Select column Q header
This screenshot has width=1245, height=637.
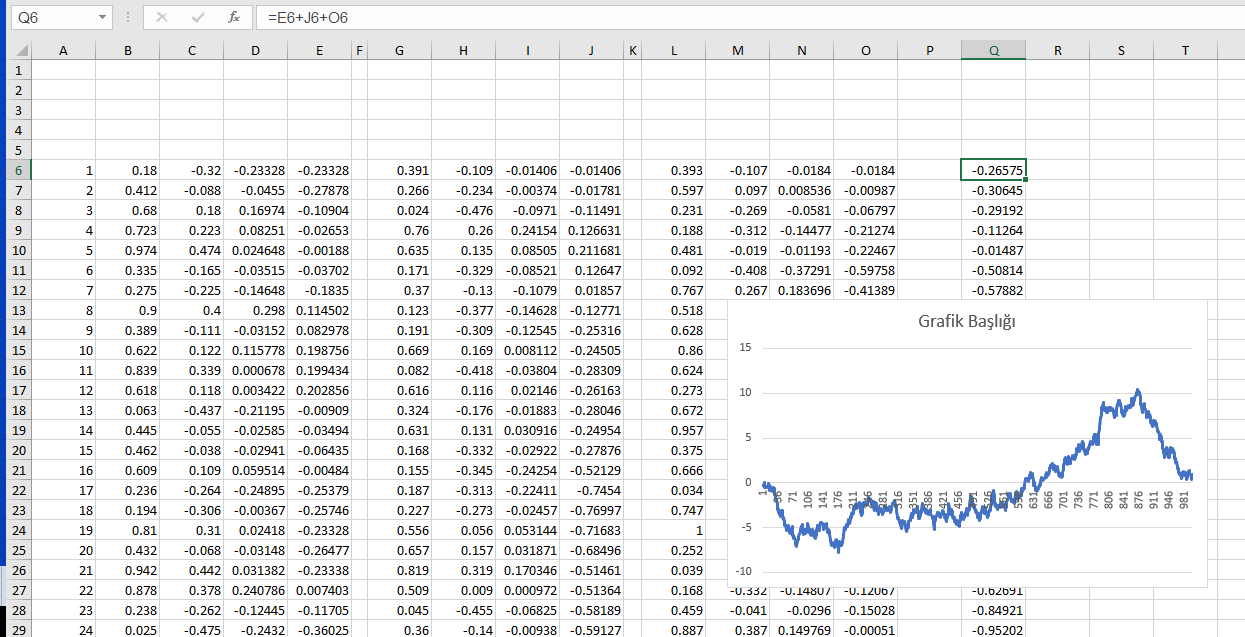993,51
